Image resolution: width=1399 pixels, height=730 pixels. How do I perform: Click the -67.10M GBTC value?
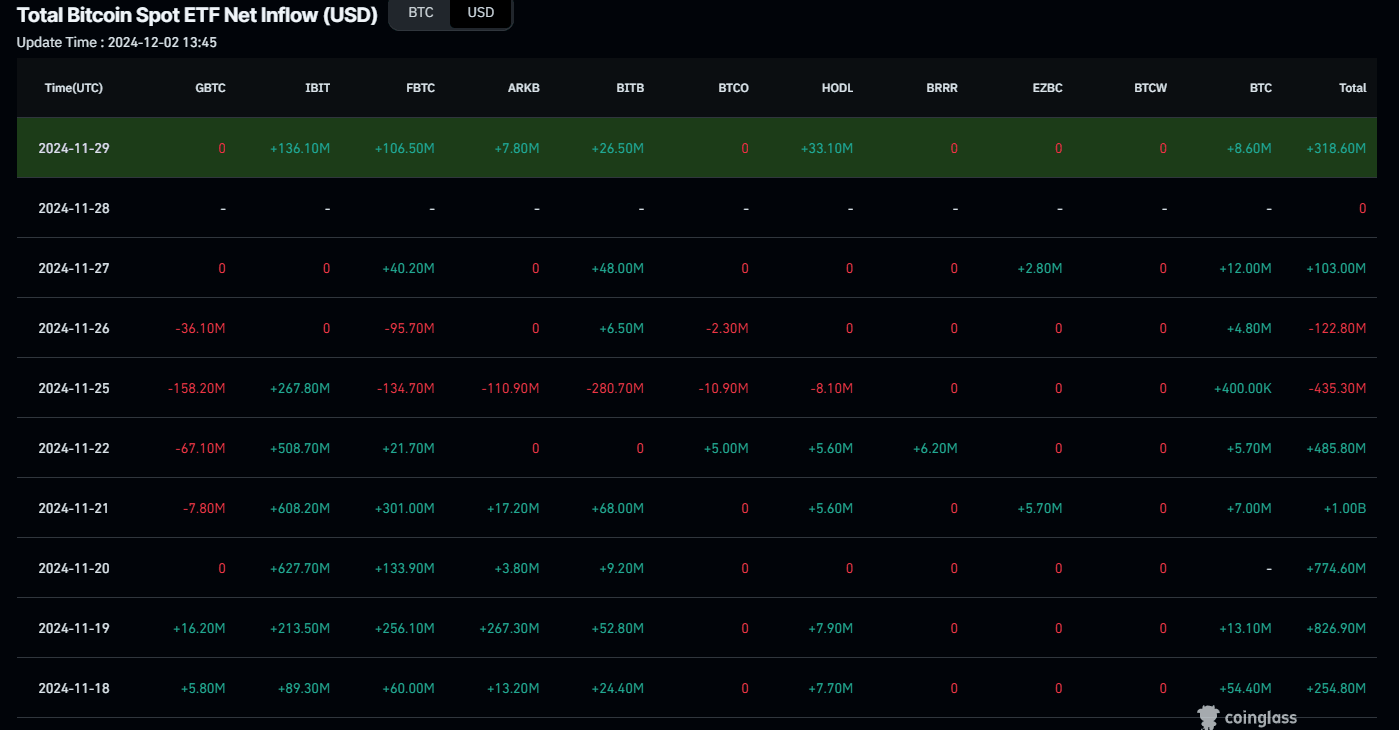pyautogui.click(x=201, y=448)
